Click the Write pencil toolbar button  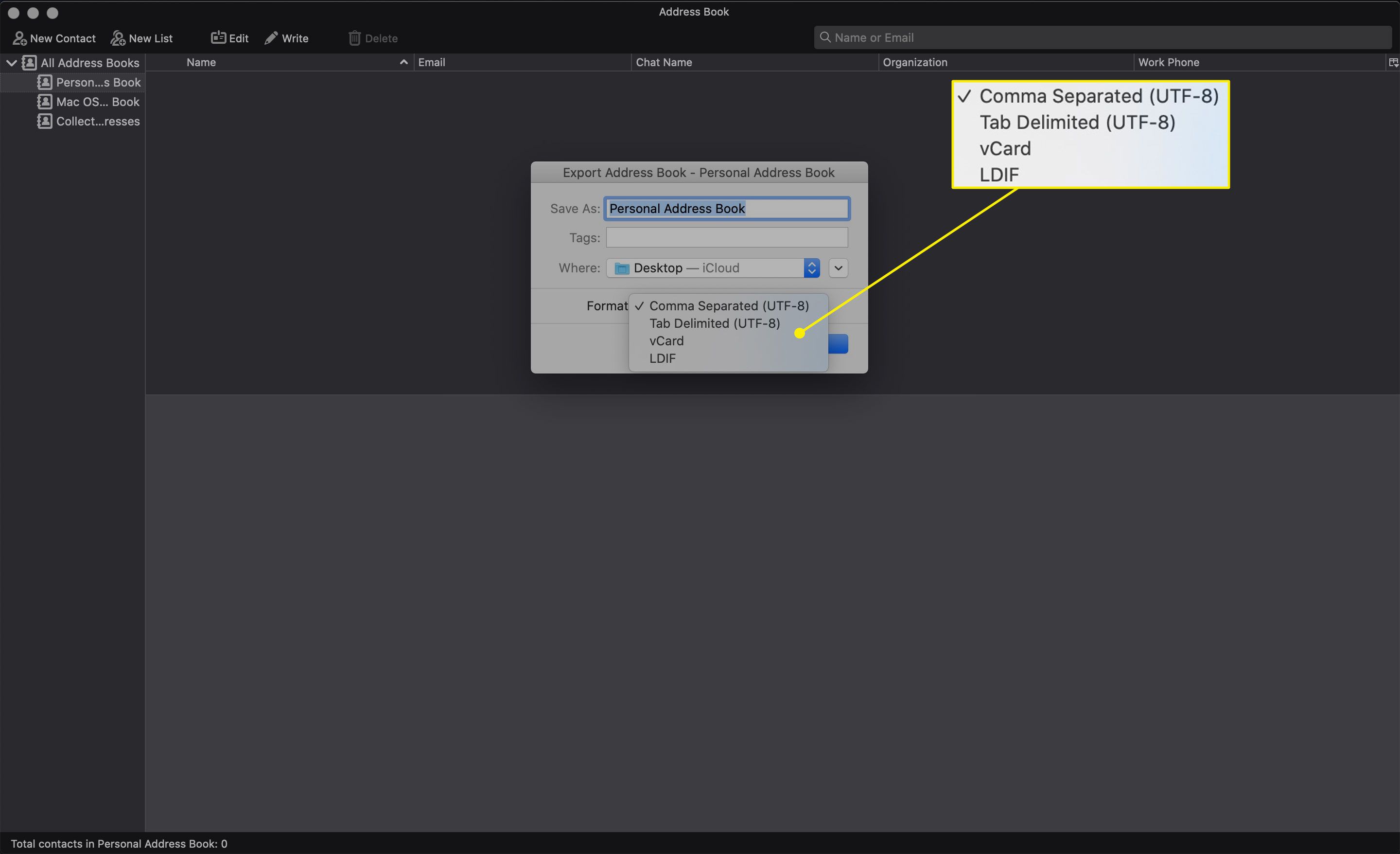(x=286, y=38)
